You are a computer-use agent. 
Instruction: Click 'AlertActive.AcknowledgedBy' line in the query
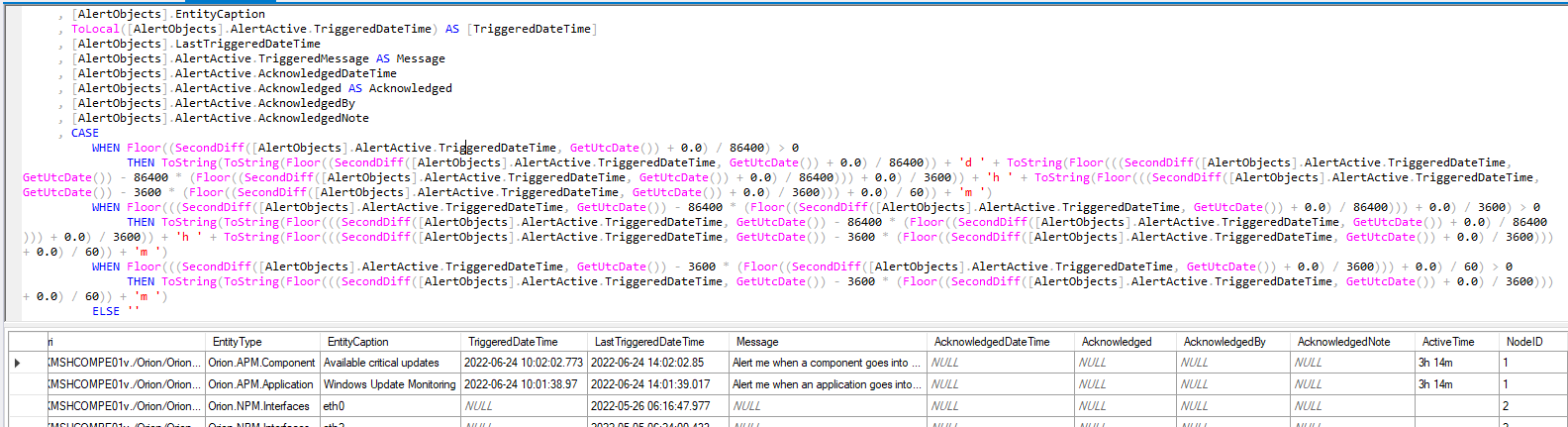265,103
